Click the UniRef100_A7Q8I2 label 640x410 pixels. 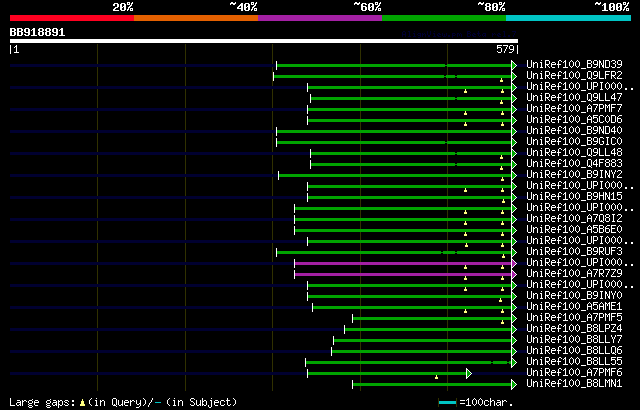[574, 219]
